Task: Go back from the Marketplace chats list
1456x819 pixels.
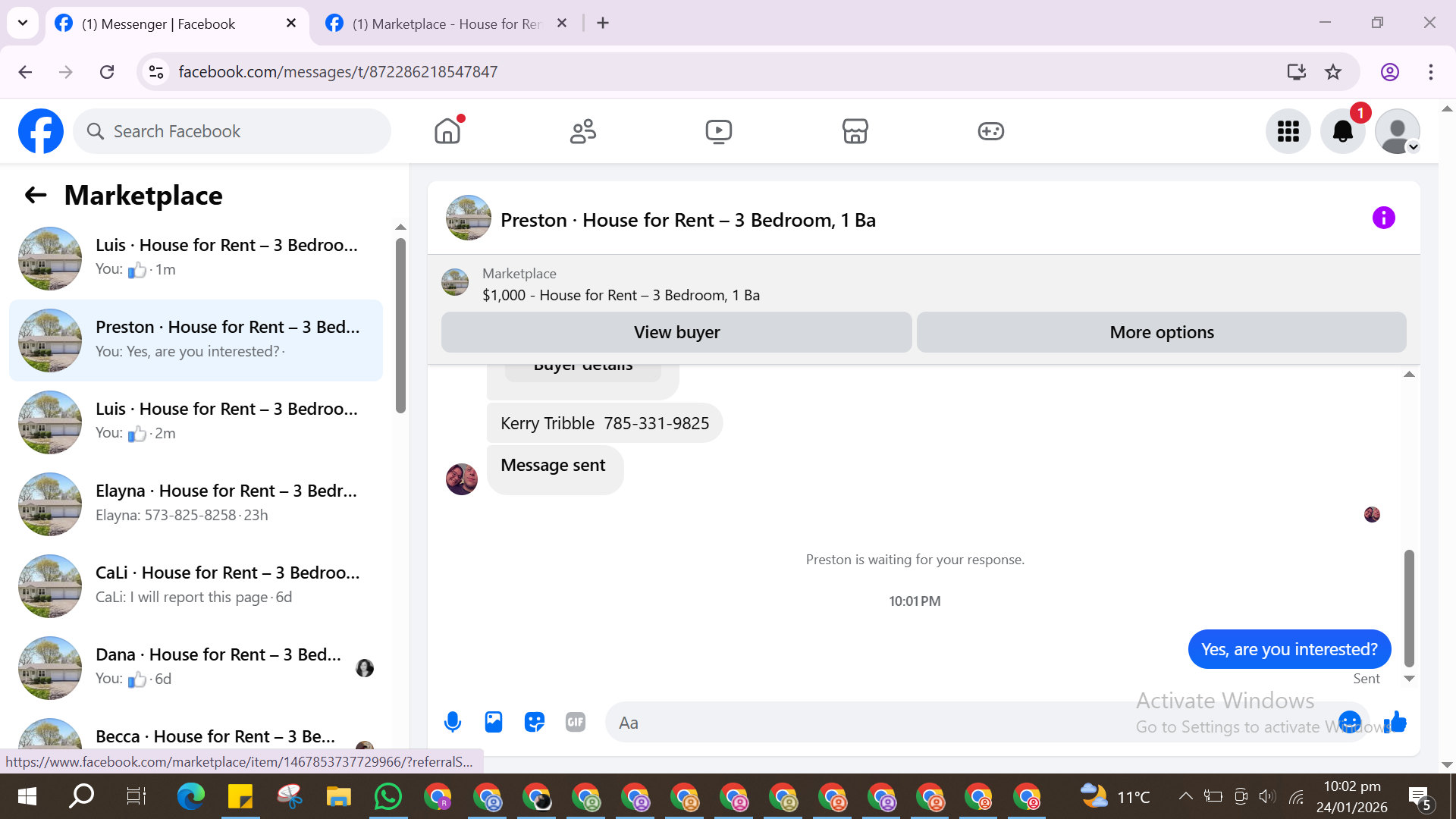Action: point(36,196)
